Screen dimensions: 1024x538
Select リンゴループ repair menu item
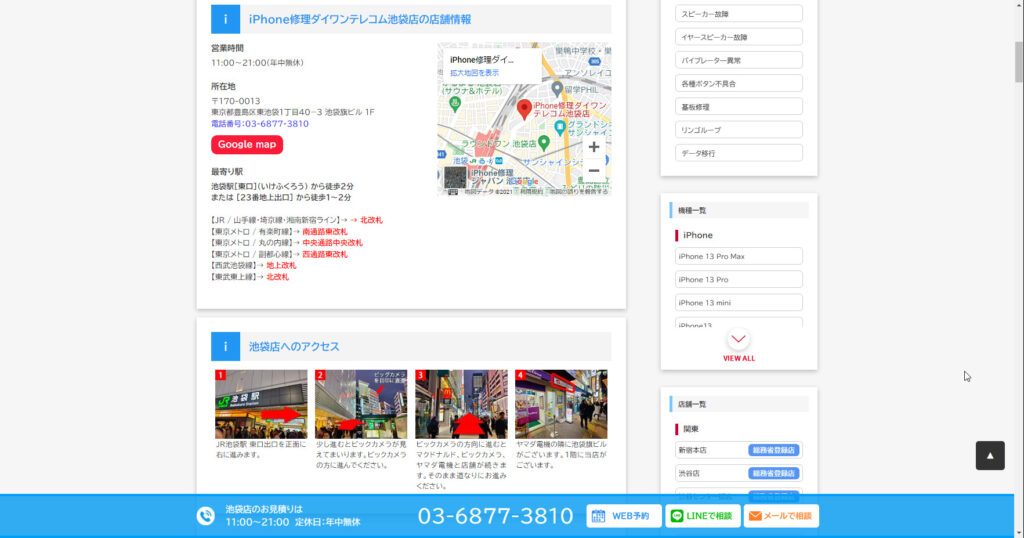pos(739,130)
